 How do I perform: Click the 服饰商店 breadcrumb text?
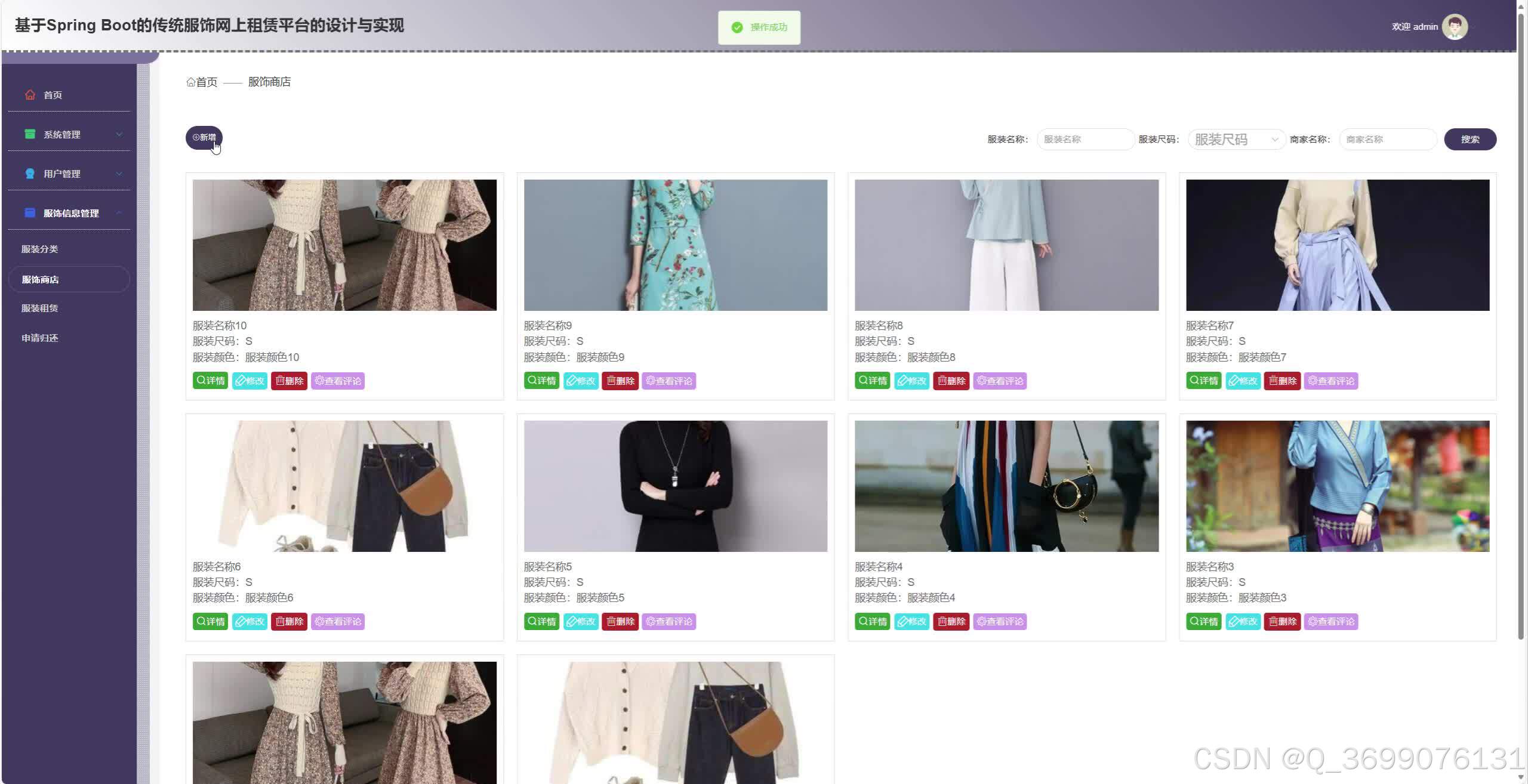click(269, 82)
